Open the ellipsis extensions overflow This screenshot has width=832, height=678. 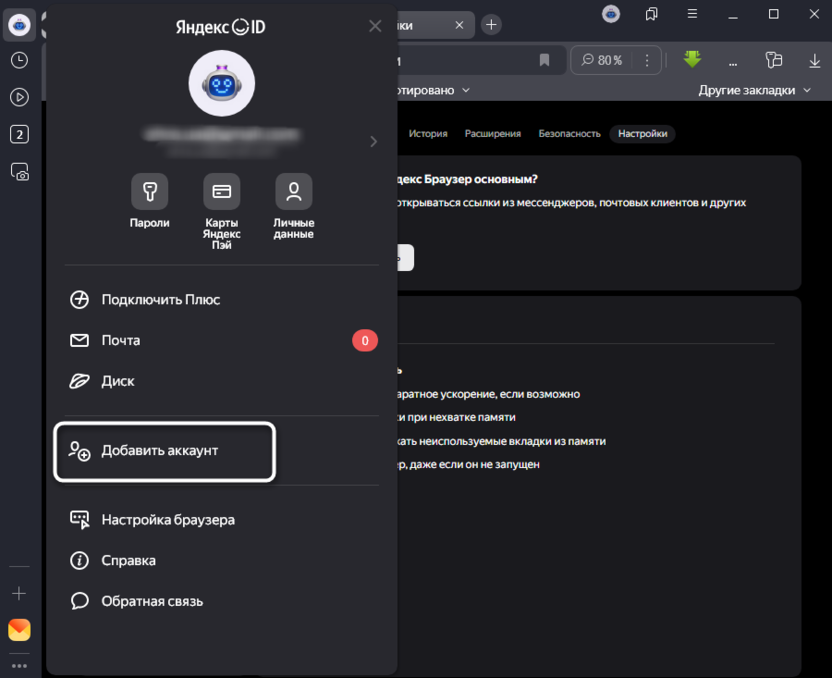coord(733,63)
